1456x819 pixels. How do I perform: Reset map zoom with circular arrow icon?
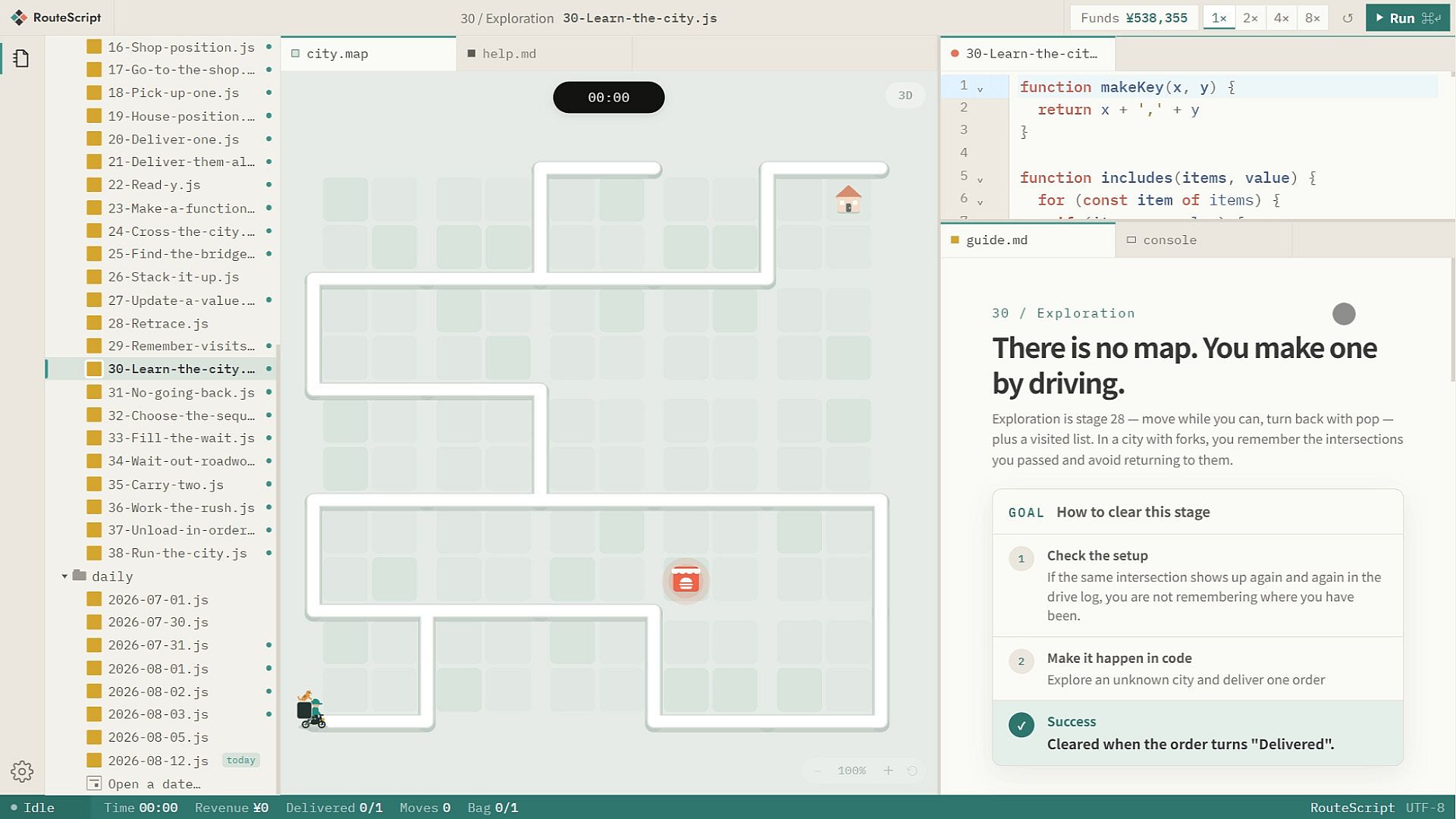912,770
